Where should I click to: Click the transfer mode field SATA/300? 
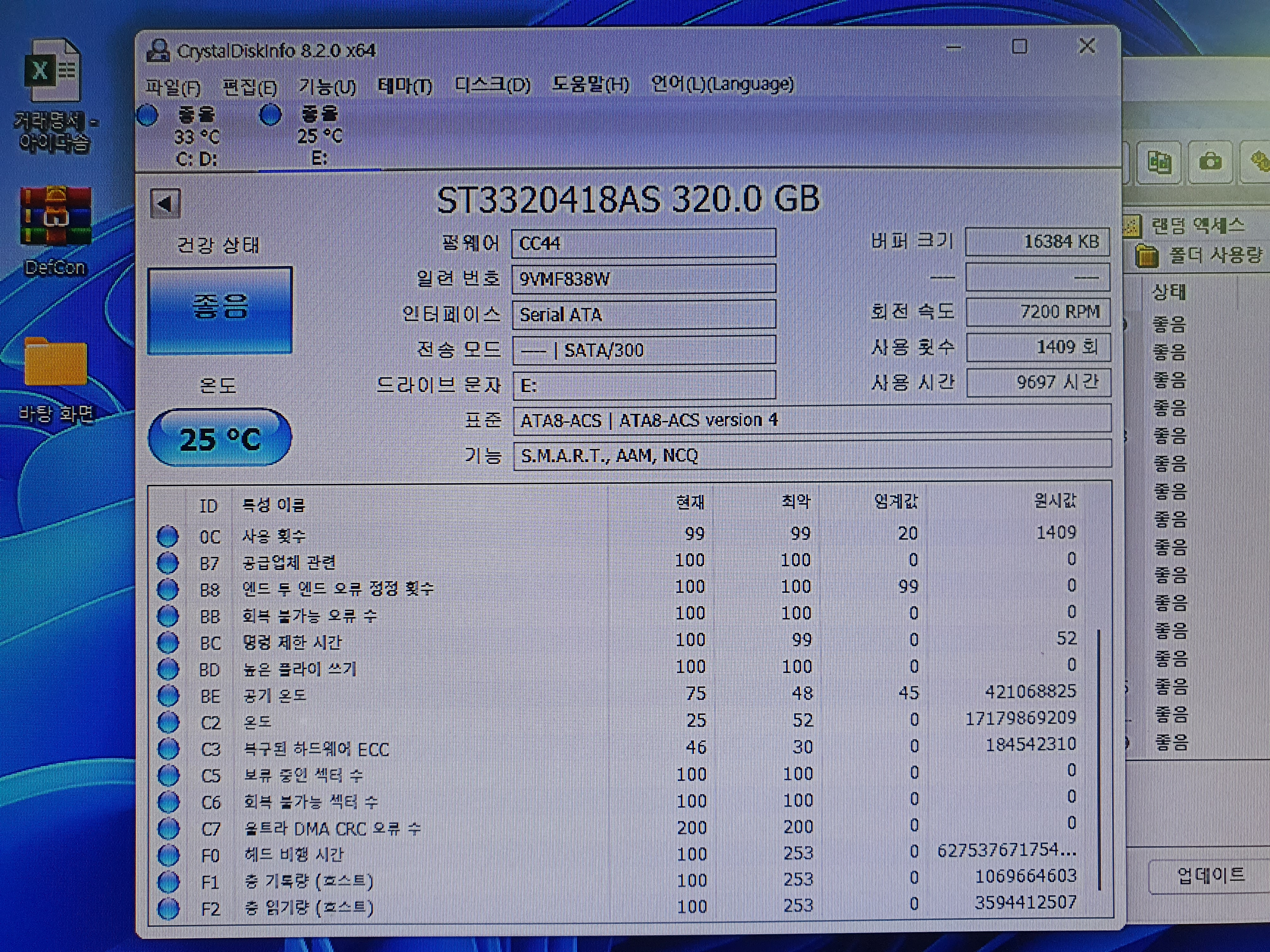click(644, 350)
